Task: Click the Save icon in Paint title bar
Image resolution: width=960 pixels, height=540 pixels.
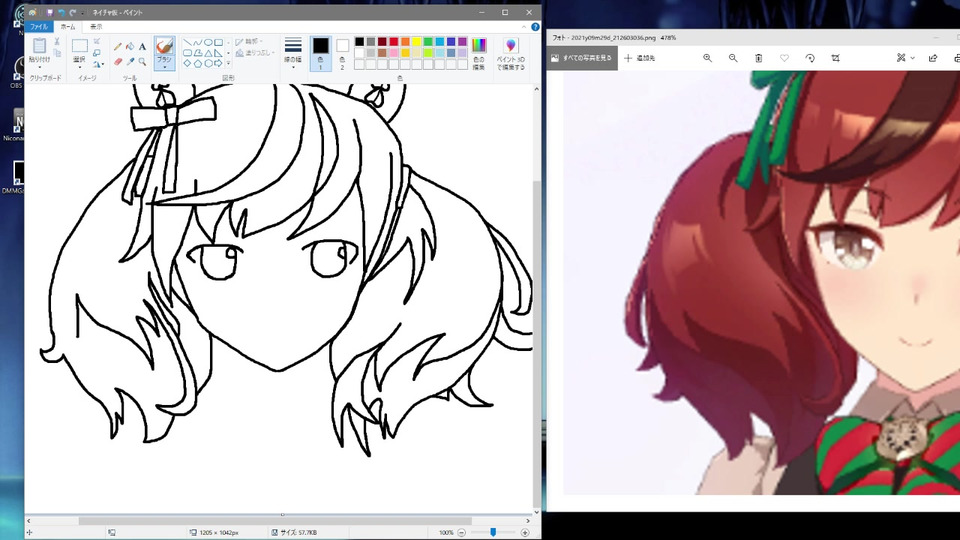Action: [x=50, y=12]
